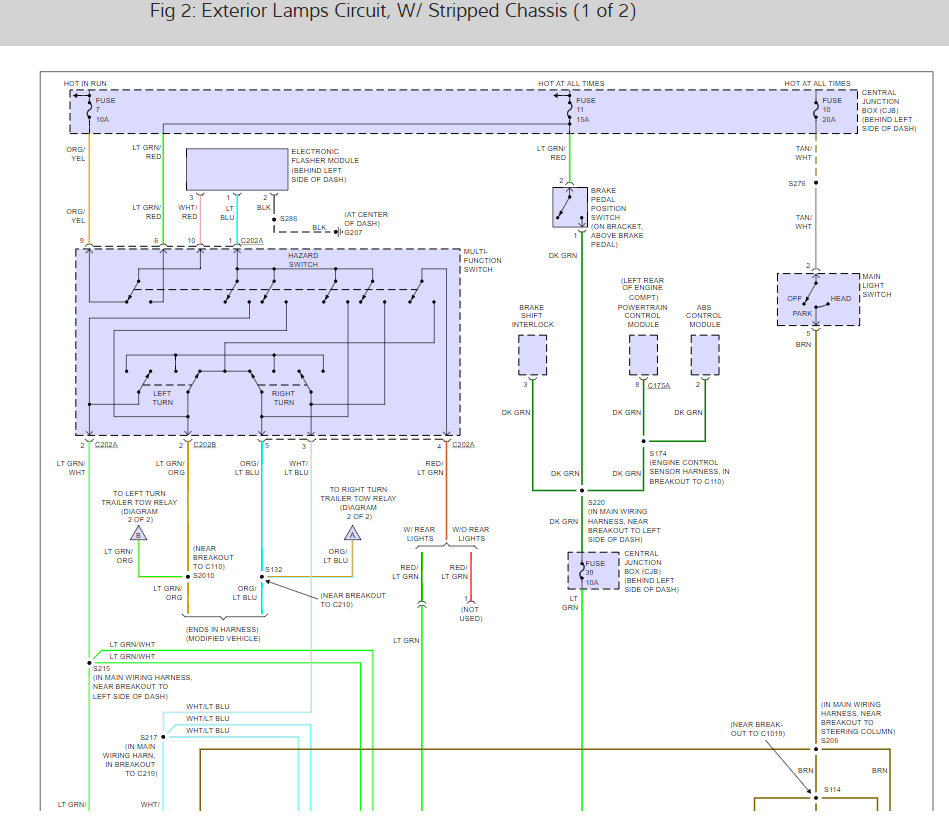Click the W/O REAR LIGHTS label
949x830 pixels.
click(x=471, y=534)
